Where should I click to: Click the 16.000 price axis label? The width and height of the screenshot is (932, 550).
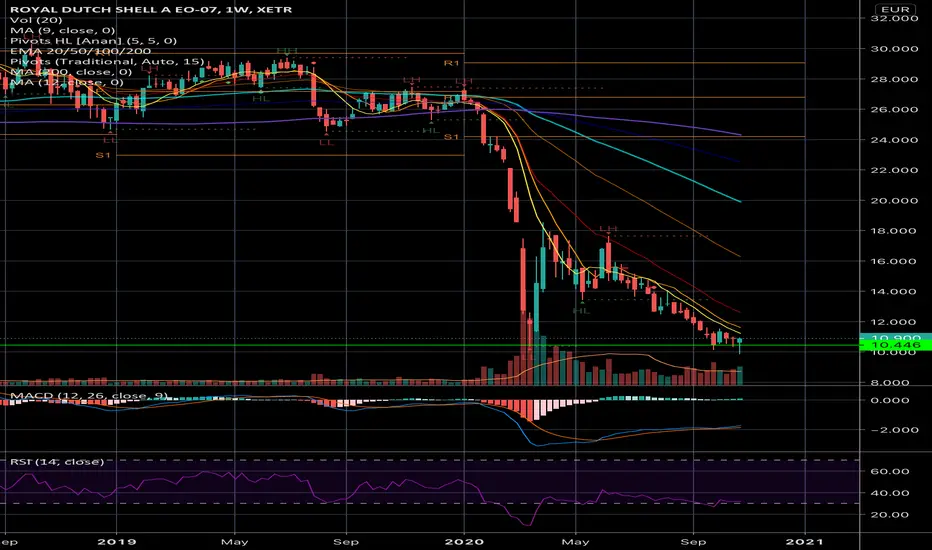point(895,261)
